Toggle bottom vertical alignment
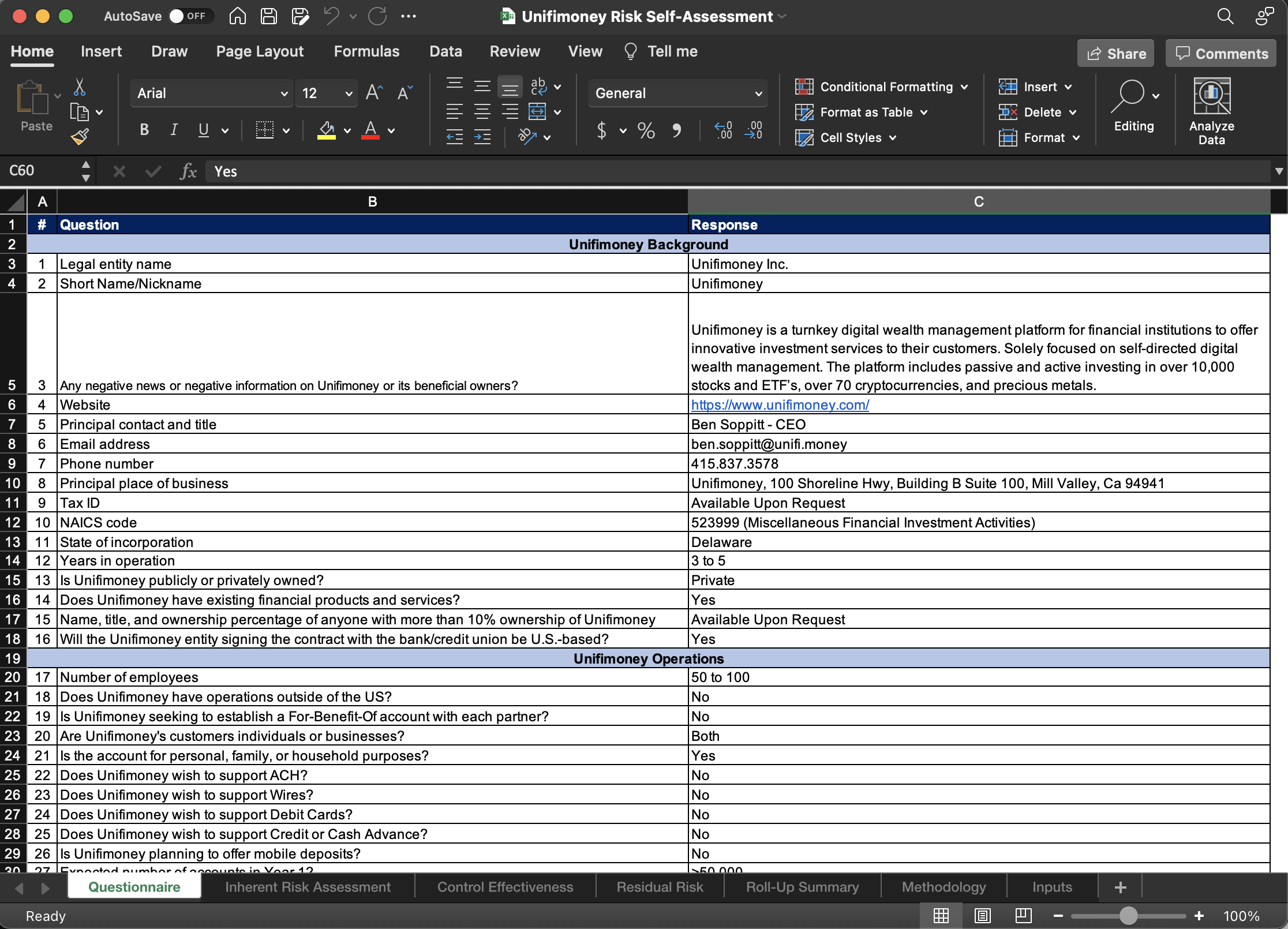This screenshot has height=929, width=1288. (510, 87)
